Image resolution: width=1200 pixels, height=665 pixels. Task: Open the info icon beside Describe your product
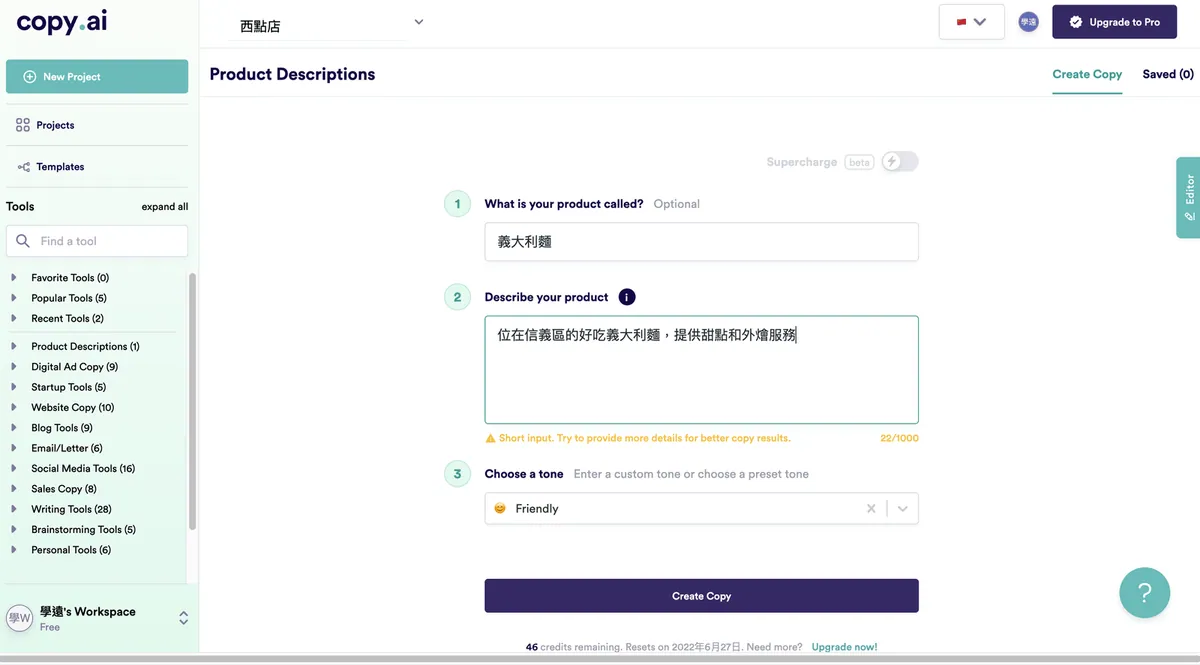(x=627, y=297)
